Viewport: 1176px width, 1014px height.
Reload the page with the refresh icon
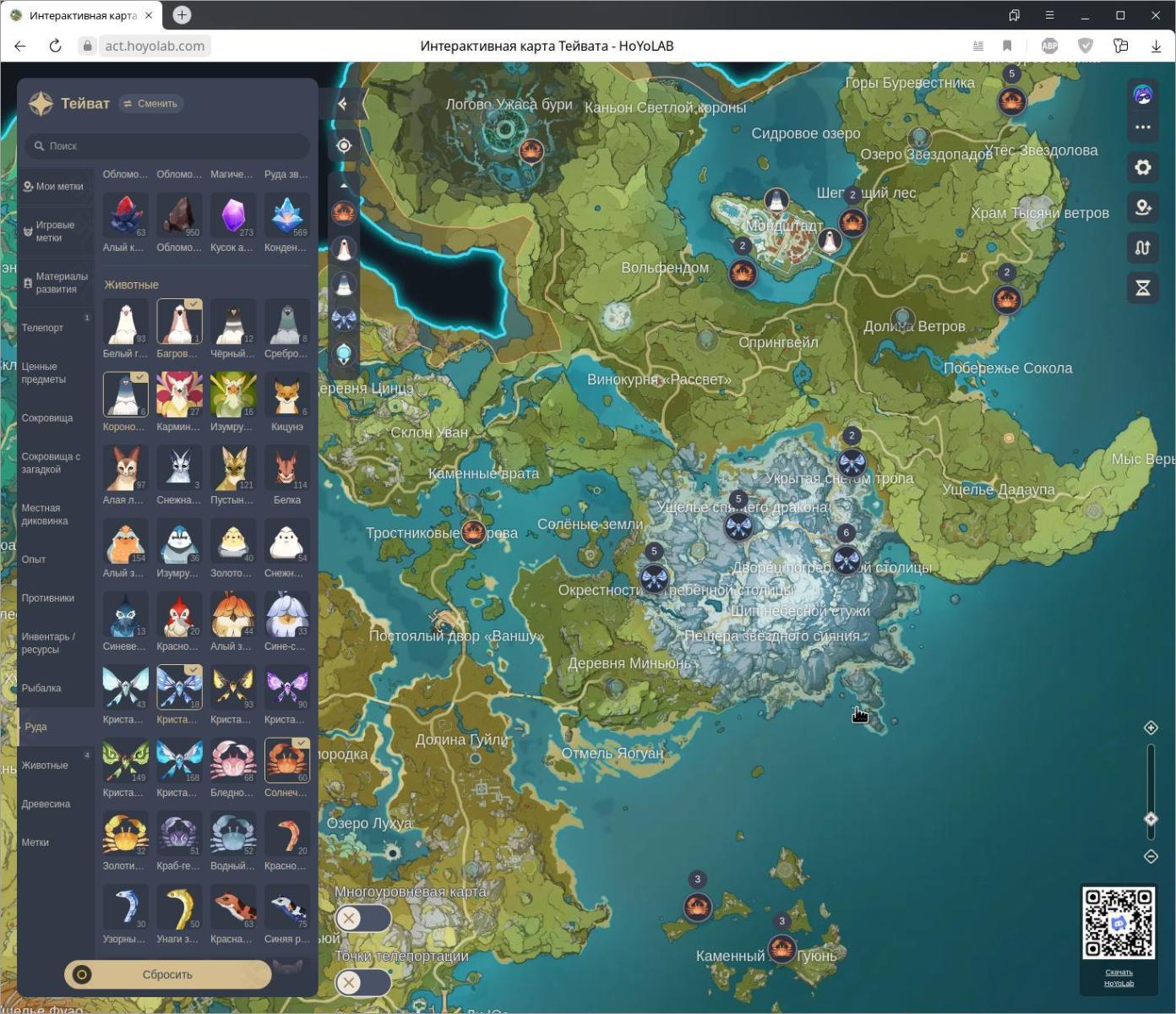[x=56, y=46]
